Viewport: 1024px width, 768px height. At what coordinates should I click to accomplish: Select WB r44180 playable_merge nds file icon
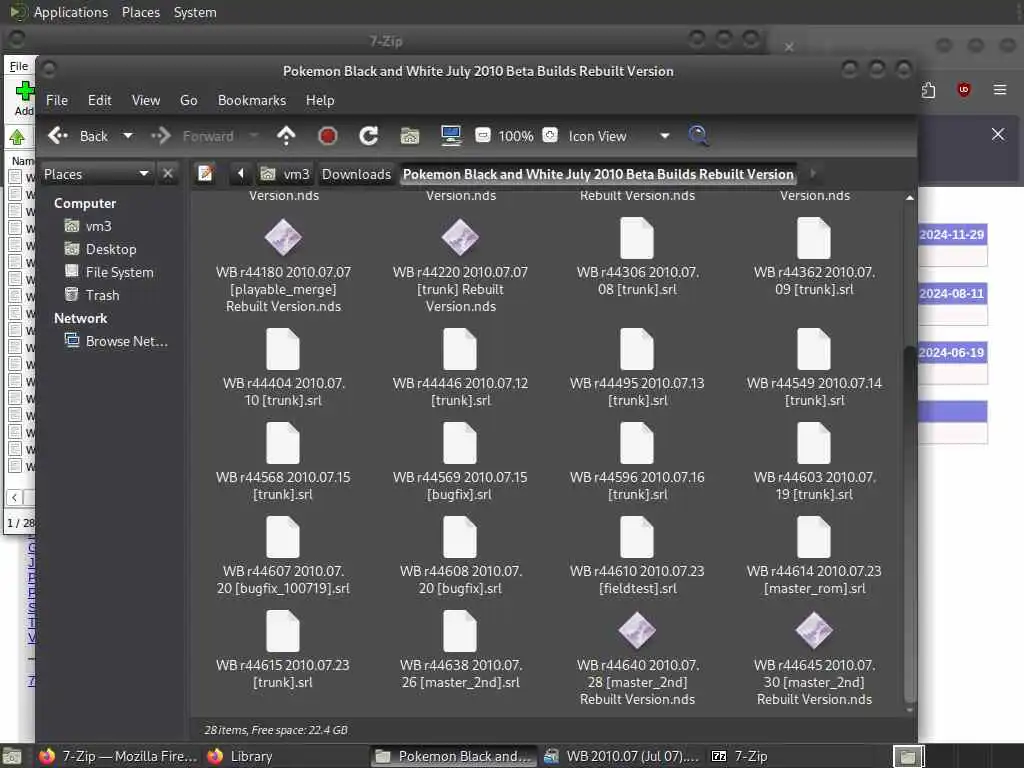(x=283, y=237)
